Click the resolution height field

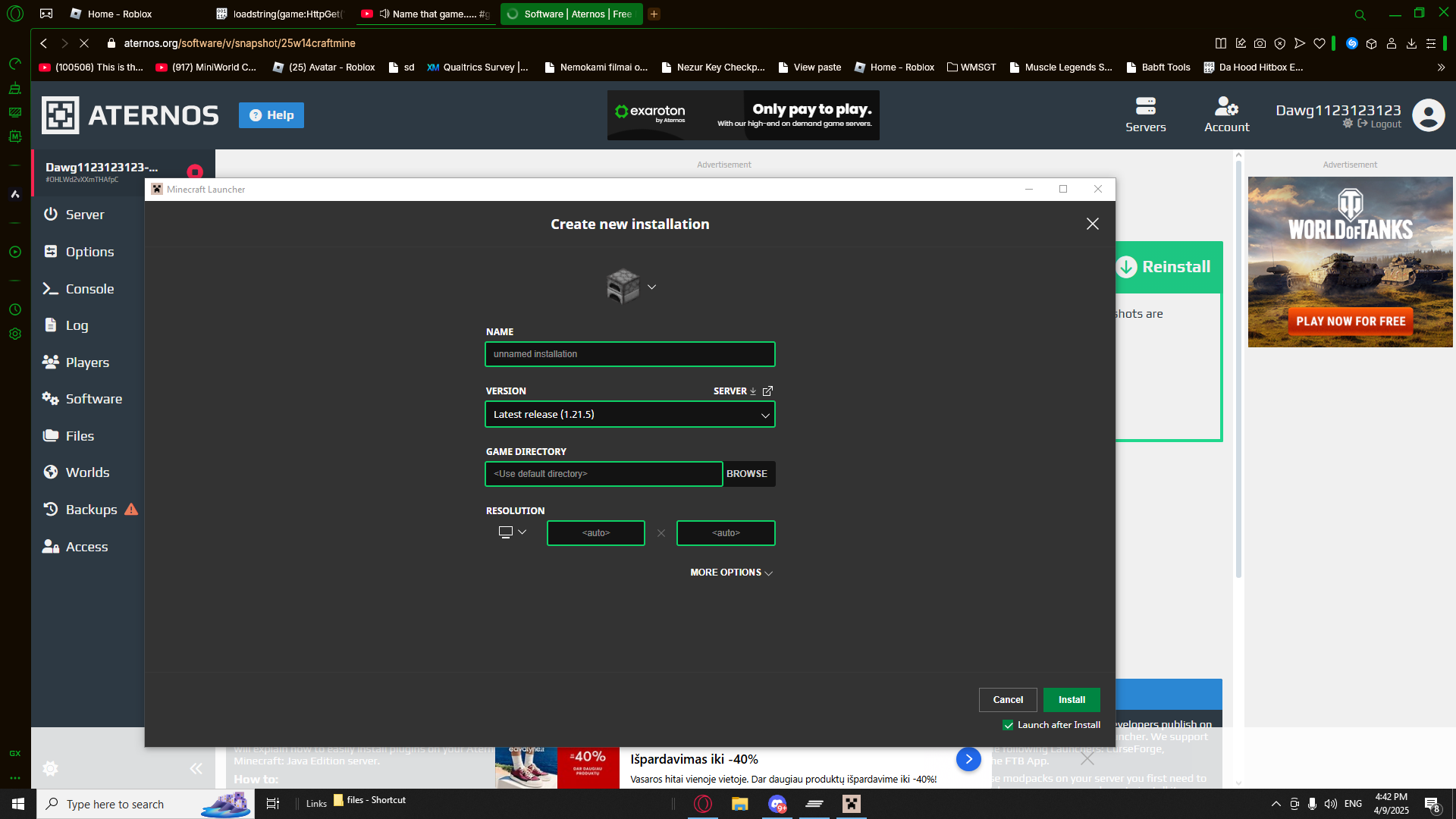click(x=726, y=533)
